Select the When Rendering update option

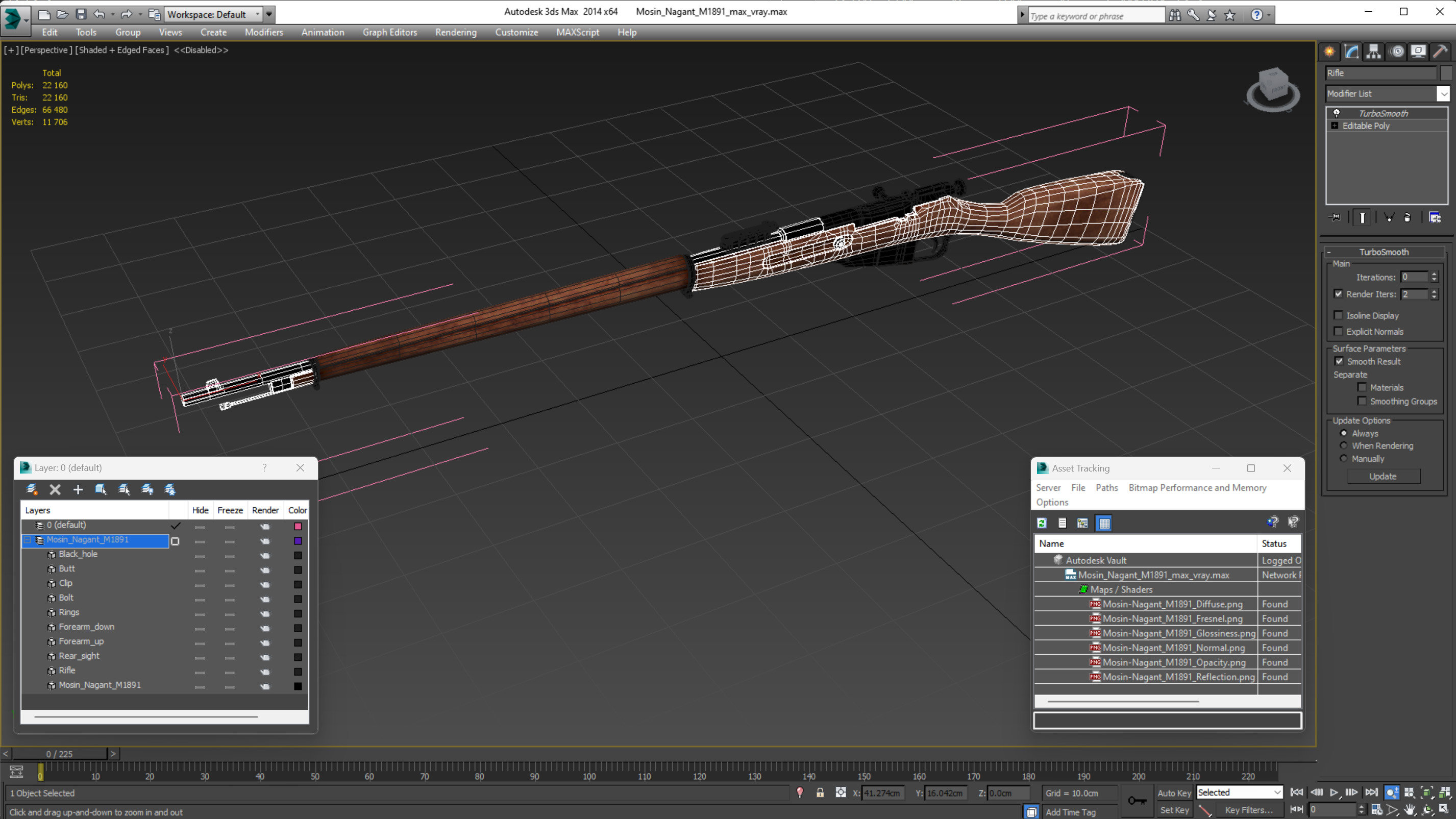[1344, 445]
